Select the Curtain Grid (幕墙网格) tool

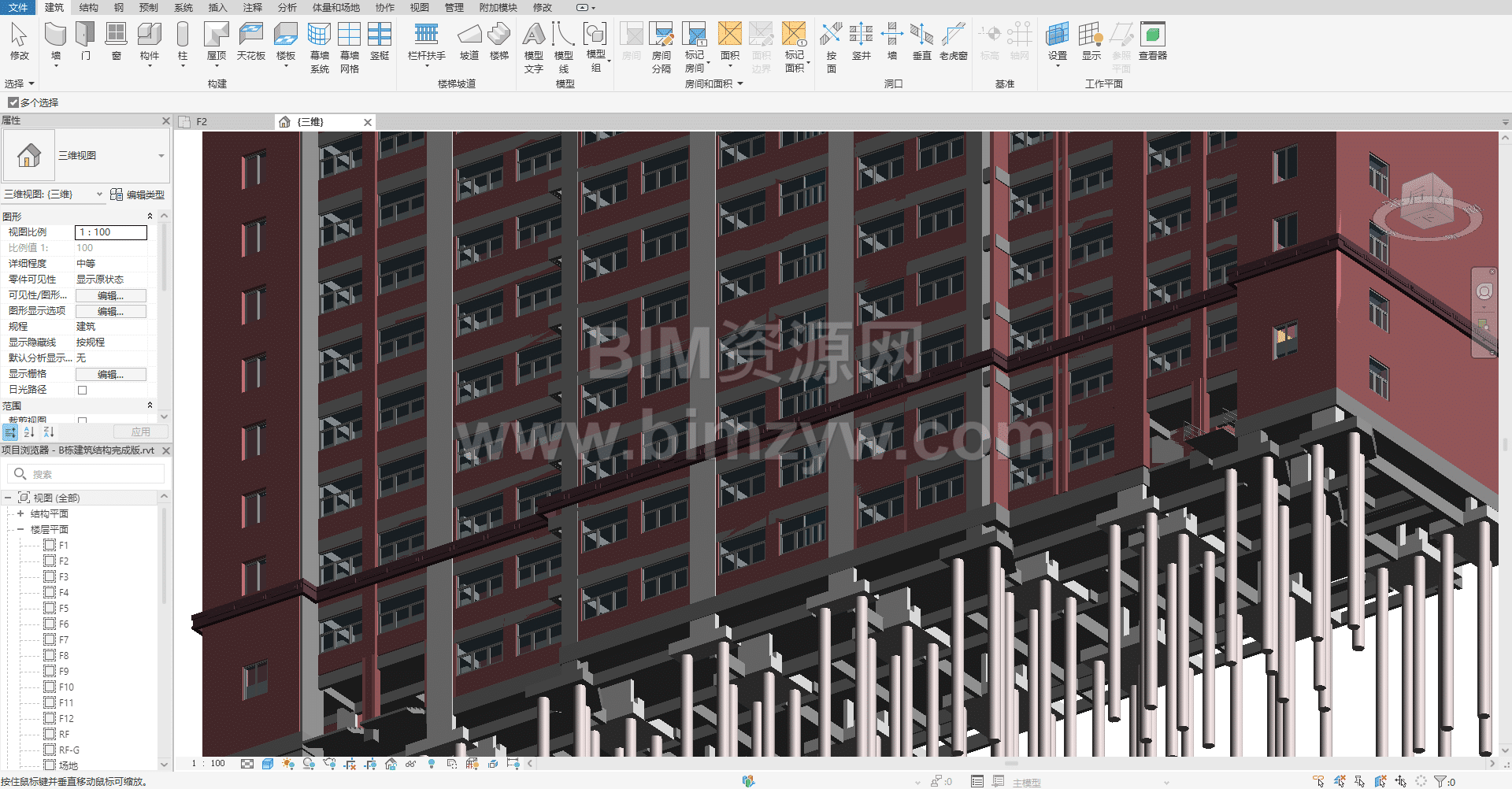tap(350, 47)
